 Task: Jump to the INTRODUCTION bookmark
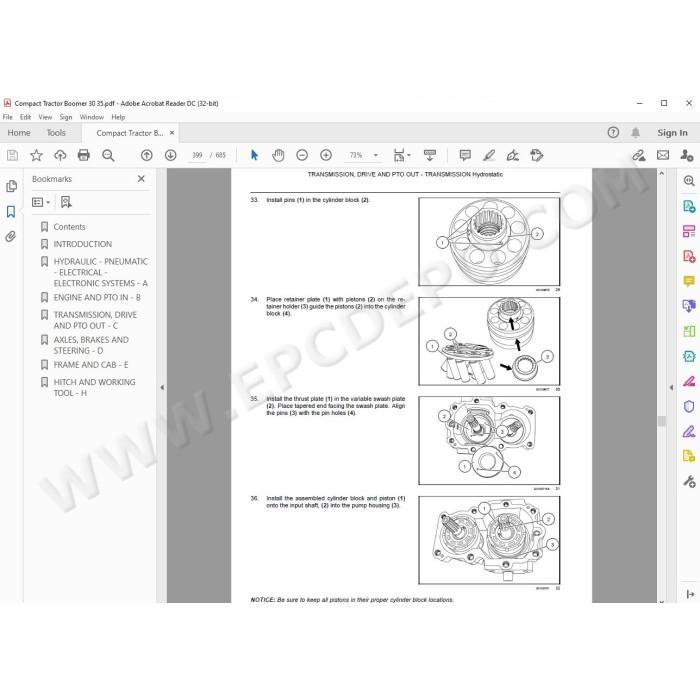coord(83,244)
